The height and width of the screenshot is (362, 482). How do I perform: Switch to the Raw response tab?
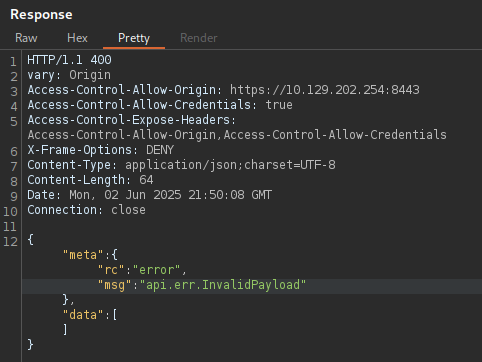click(x=26, y=38)
